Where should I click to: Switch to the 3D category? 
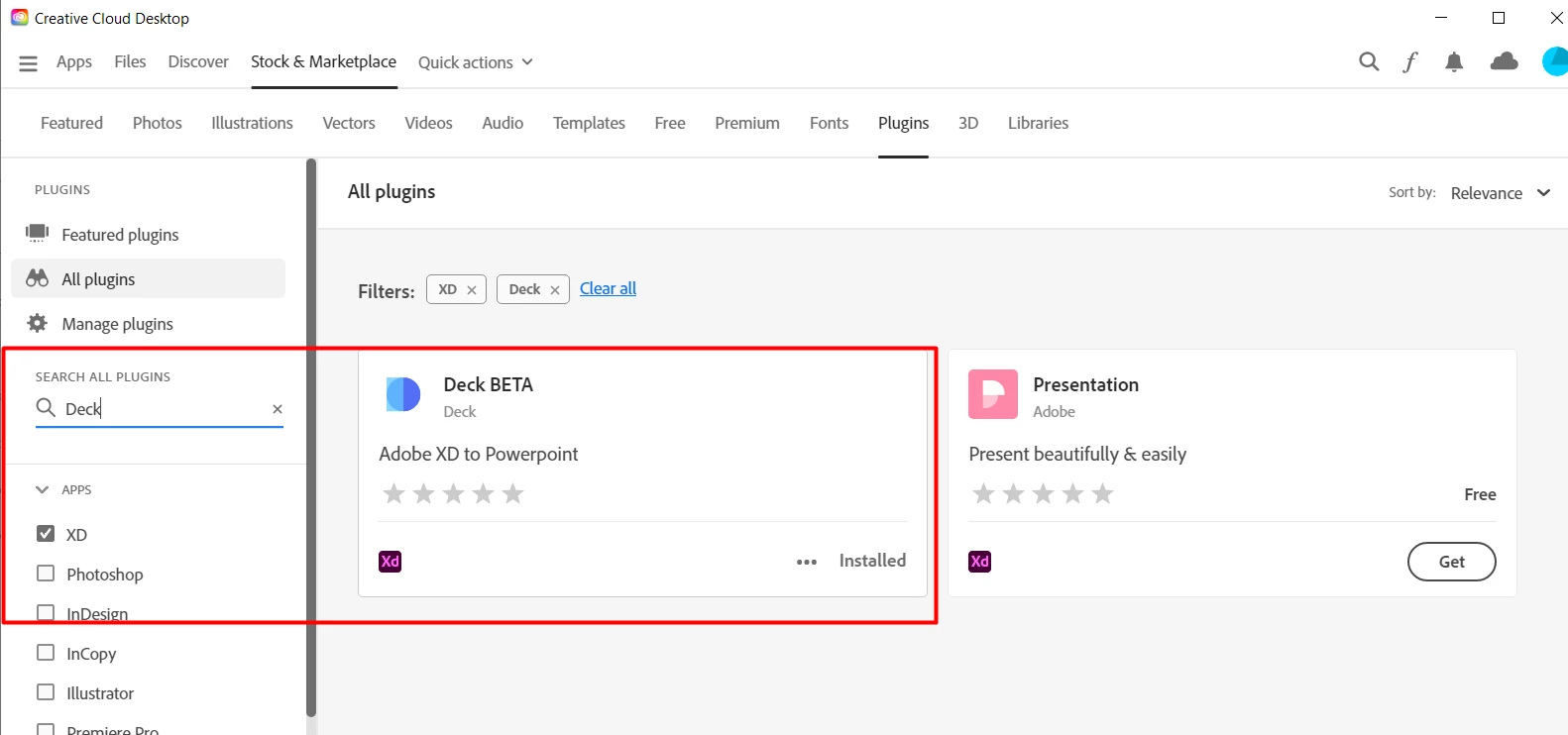968,123
